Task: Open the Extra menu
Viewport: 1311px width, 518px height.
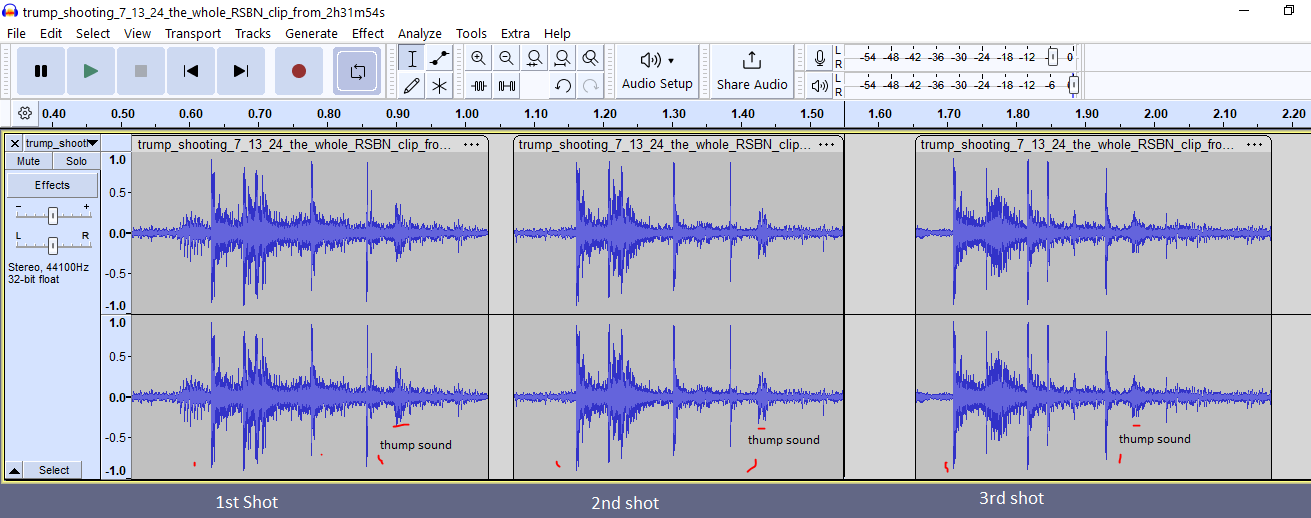Action: [x=516, y=33]
